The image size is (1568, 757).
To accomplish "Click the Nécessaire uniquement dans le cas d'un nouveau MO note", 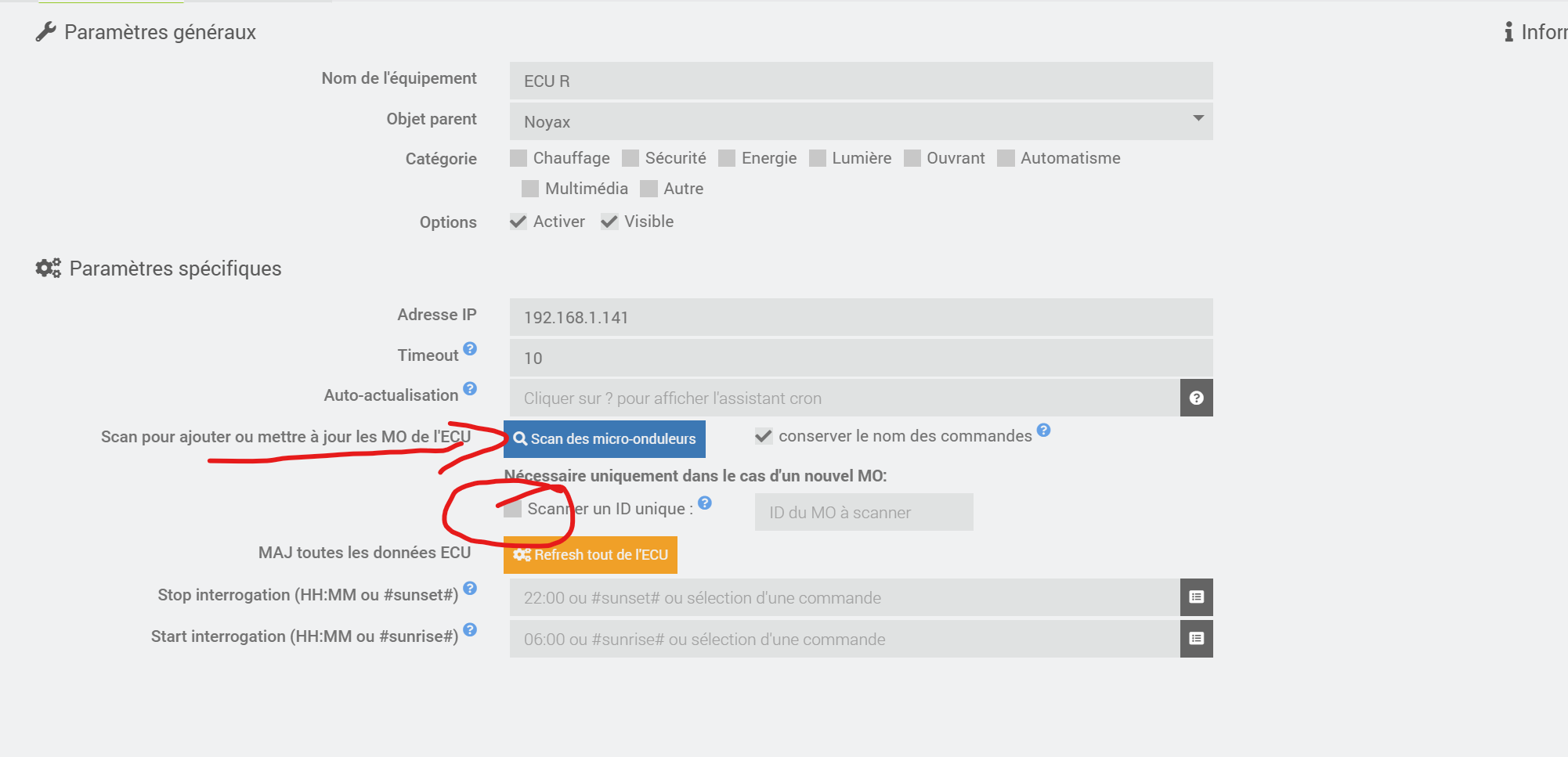I will pyautogui.click(x=695, y=476).
